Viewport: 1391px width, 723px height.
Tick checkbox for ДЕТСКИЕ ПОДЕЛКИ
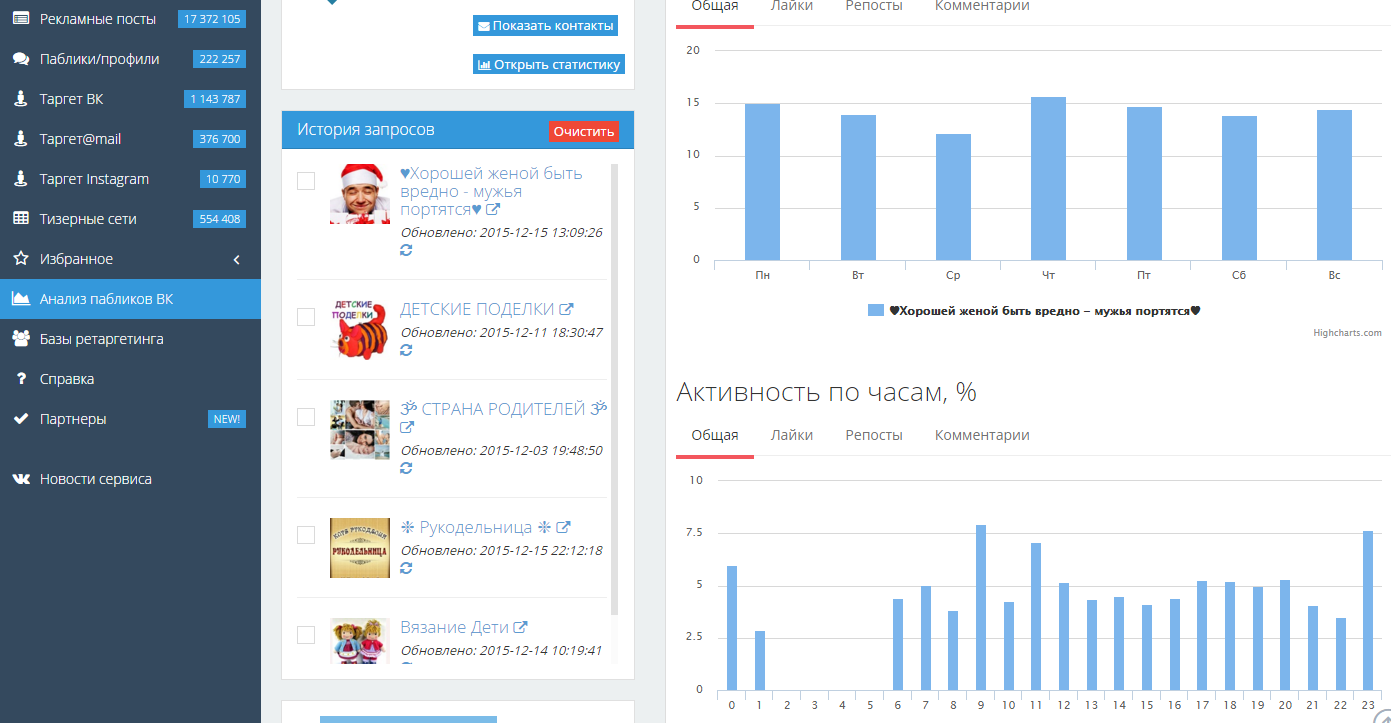point(306,317)
